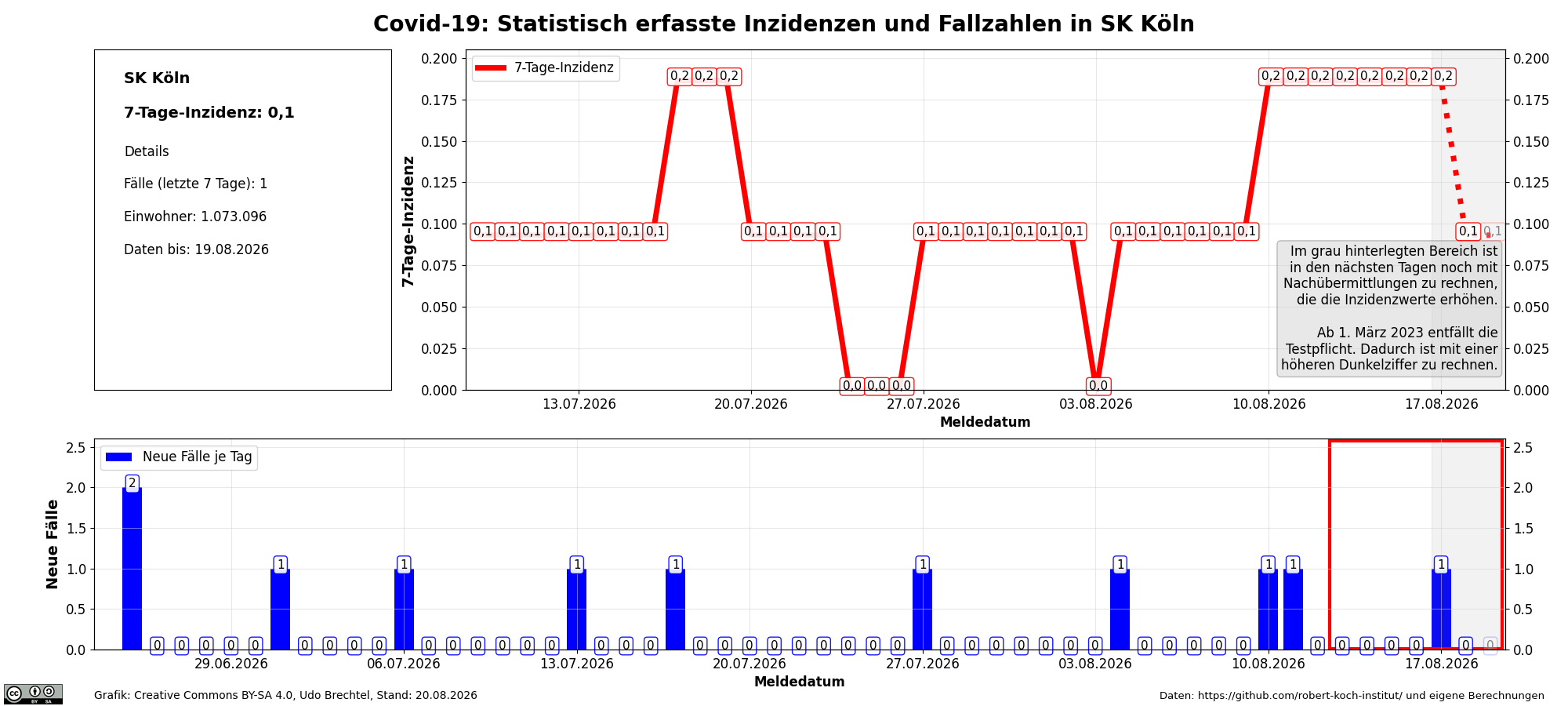1568x706 pixels.
Task: Click the red 7-Tage-Inzidenz legend line
Action: click(492, 68)
